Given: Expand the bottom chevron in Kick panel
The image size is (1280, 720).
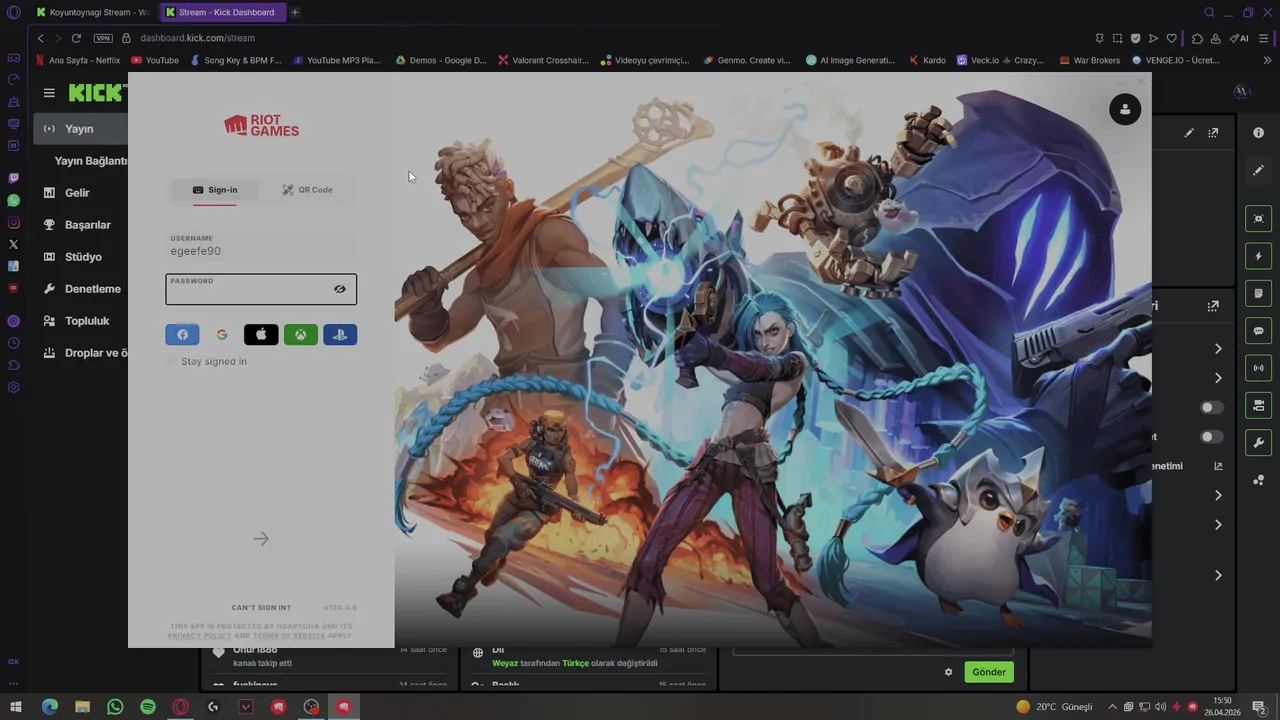Looking at the screenshot, I should [1218, 576].
